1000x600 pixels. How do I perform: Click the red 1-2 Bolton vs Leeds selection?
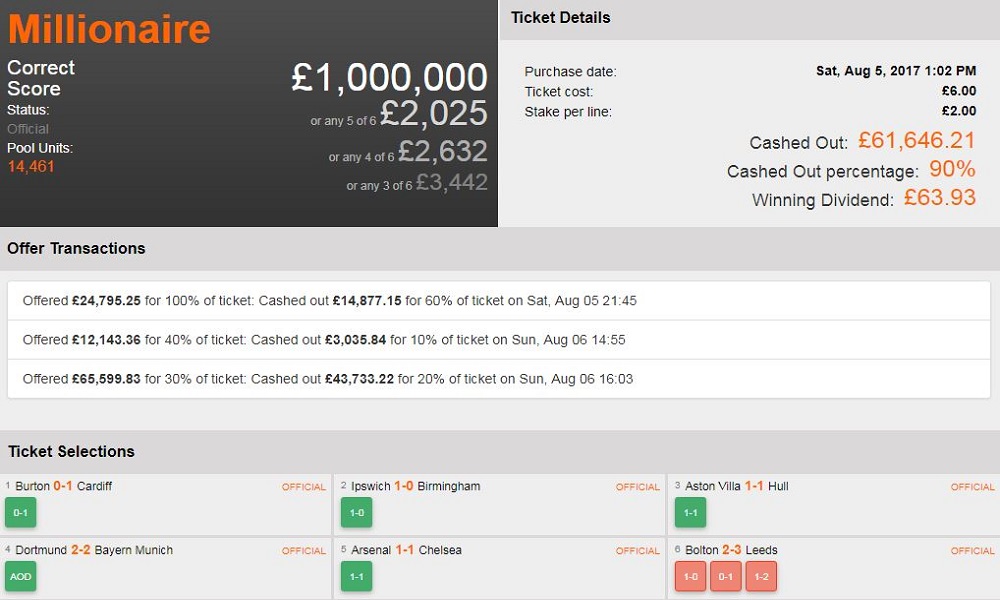click(761, 576)
